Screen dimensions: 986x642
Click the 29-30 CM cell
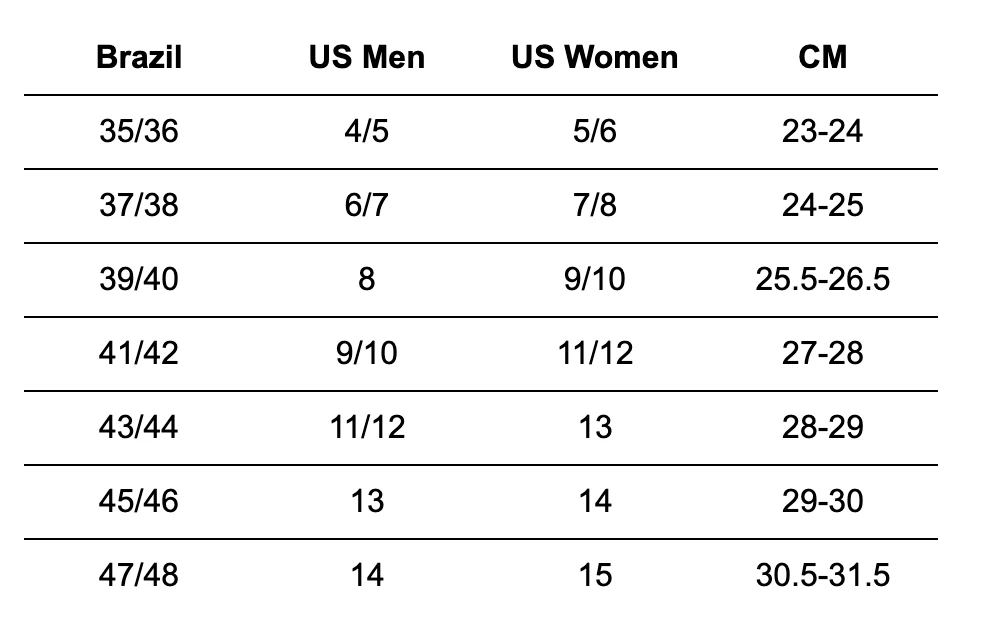[x=822, y=501]
